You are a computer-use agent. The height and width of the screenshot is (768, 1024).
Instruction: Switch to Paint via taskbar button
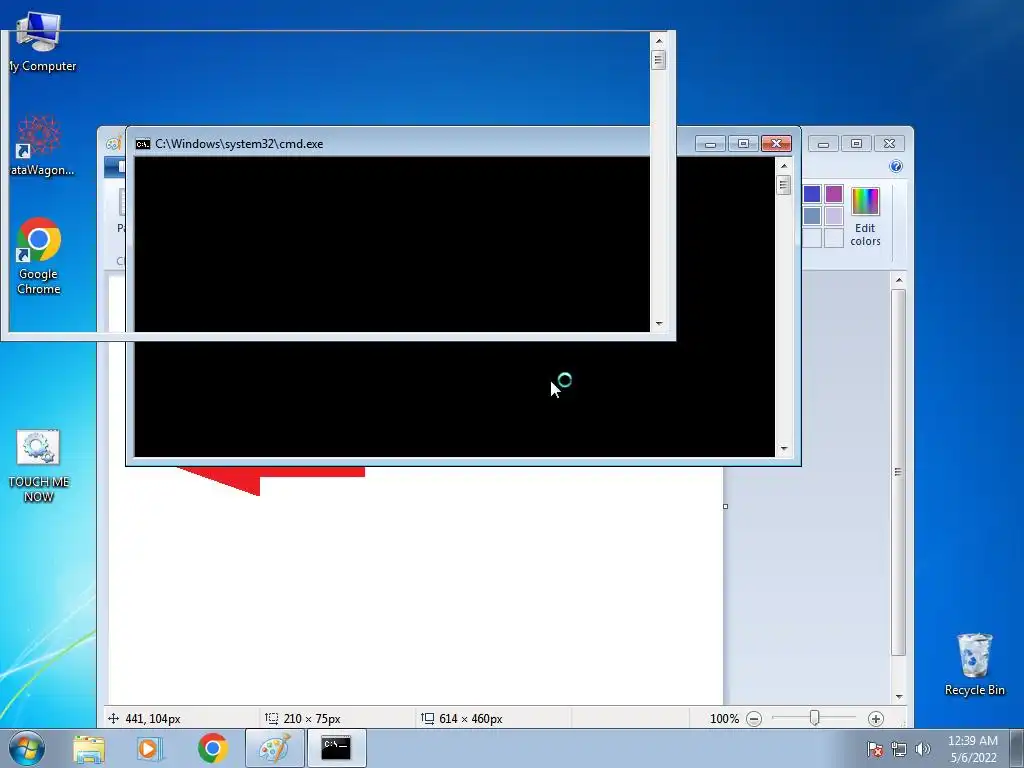275,748
